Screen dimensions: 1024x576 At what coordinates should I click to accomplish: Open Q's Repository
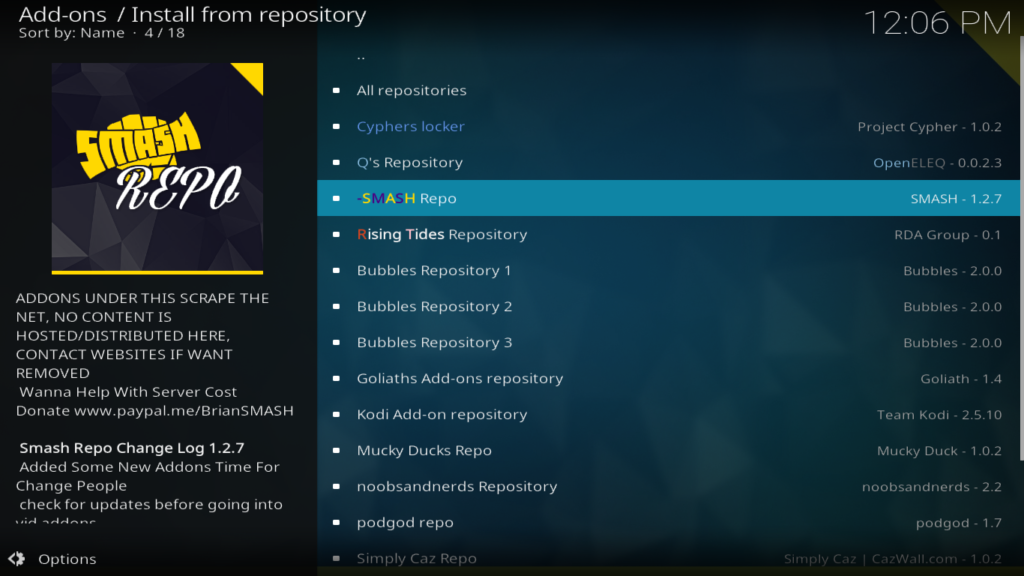(x=668, y=162)
